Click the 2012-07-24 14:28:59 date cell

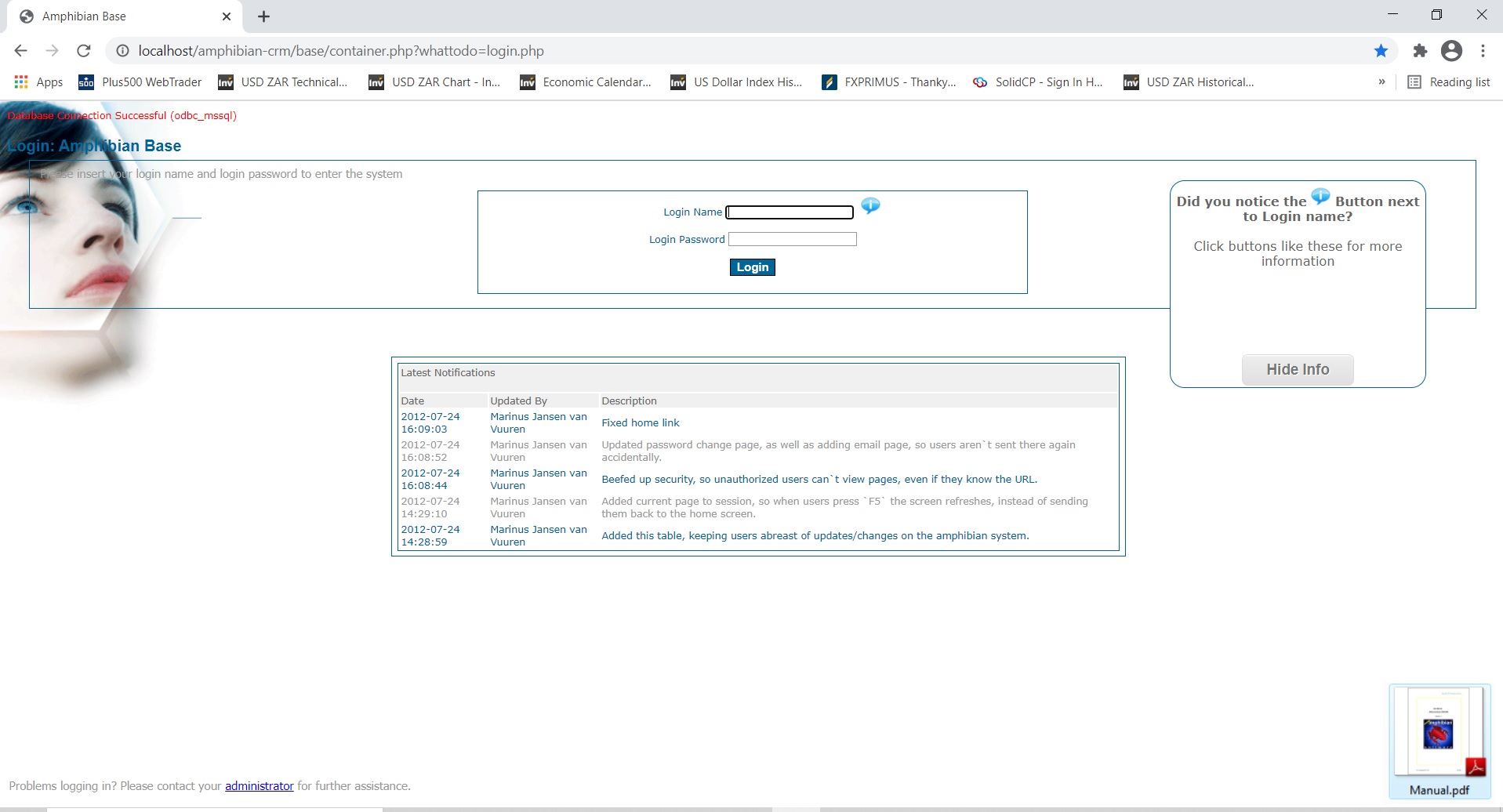[x=430, y=536]
